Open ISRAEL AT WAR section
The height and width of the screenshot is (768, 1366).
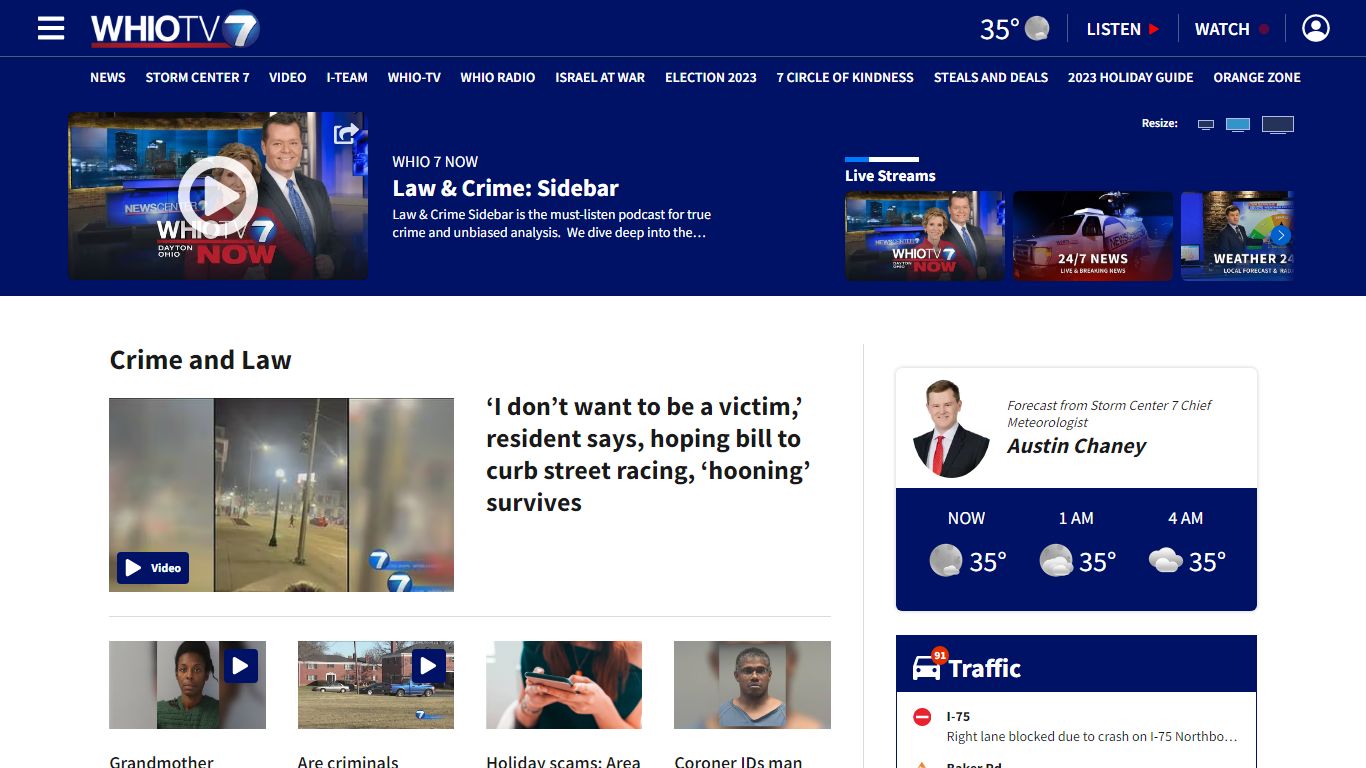(x=600, y=77)
